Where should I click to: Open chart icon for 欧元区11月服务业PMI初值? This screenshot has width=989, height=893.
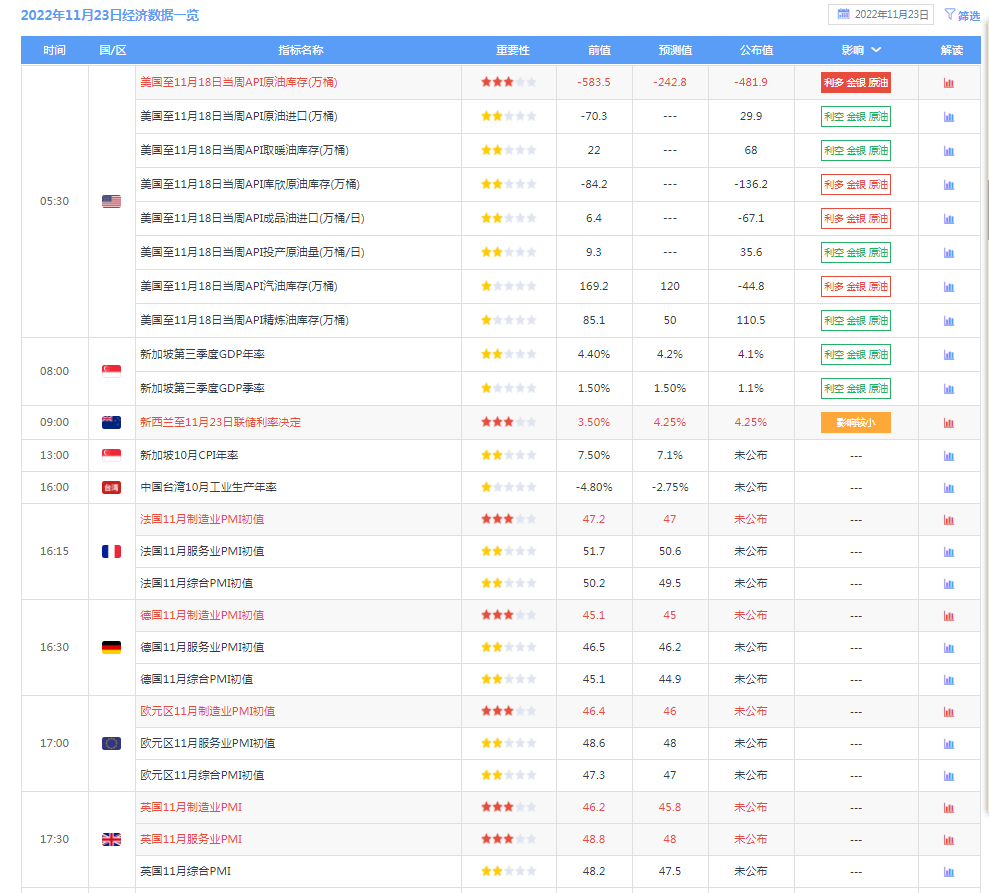[x=949, y=744]
